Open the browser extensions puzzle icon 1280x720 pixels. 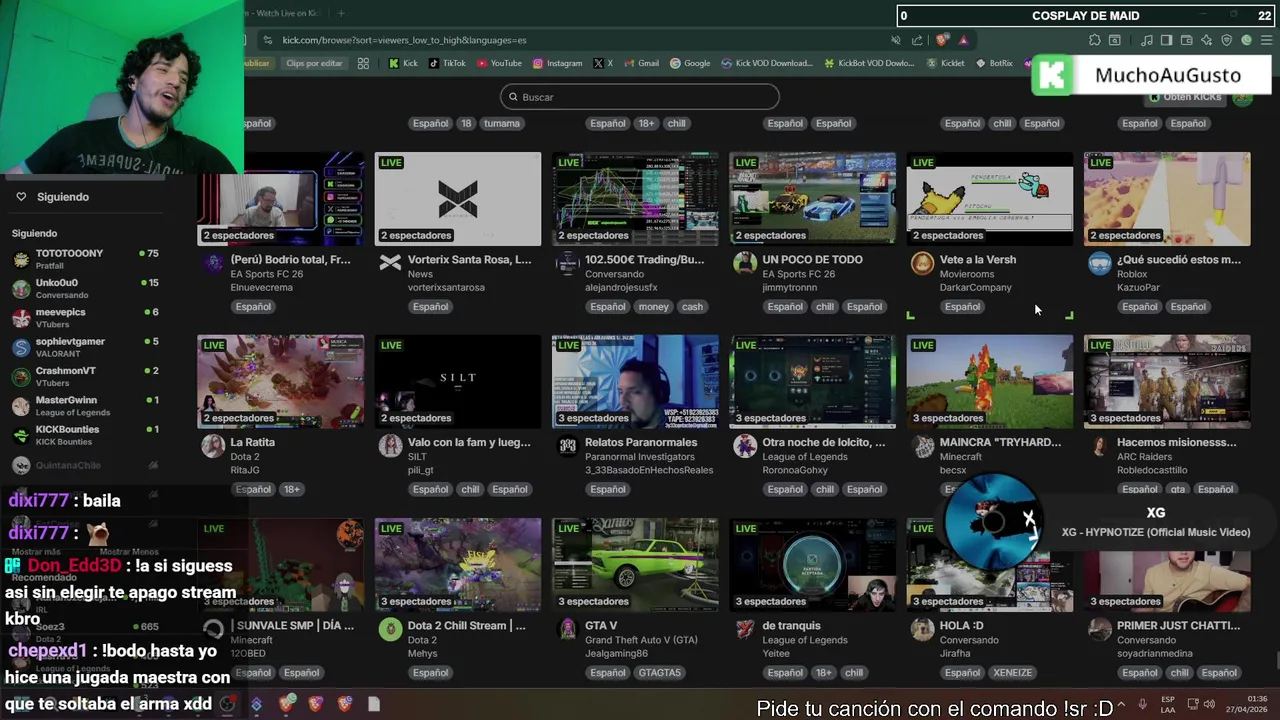[x=1094, y=40]
